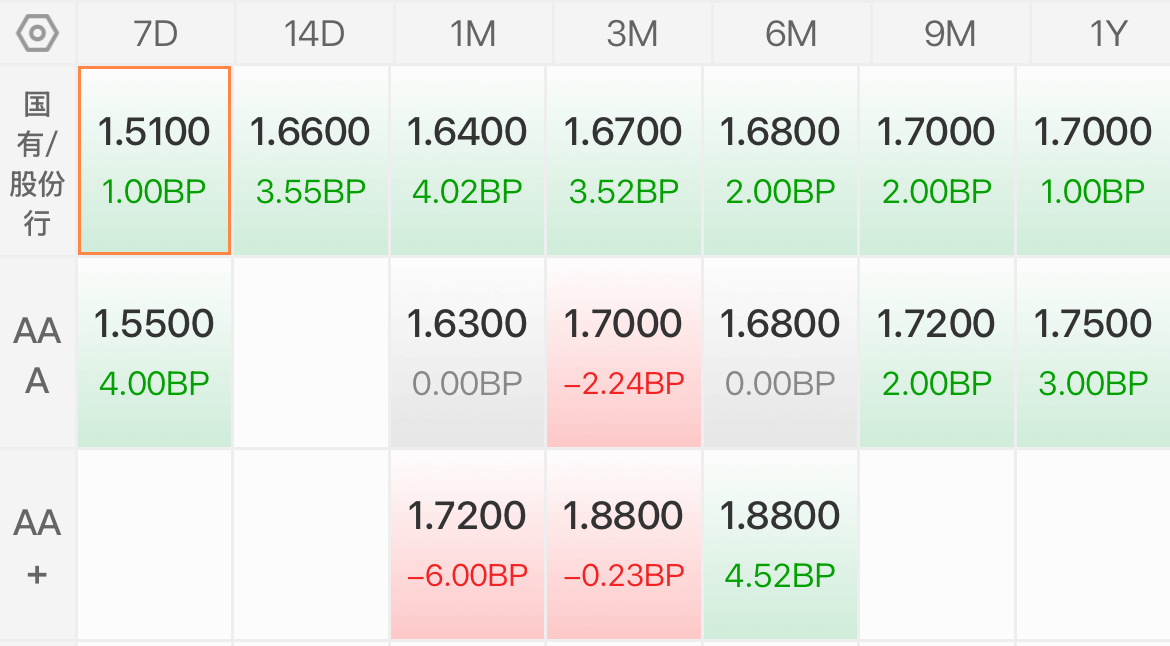This screenshot has height=646, width=1170.
Task: Click the highlighted 1.5100 7D cell
Action: 154,160
